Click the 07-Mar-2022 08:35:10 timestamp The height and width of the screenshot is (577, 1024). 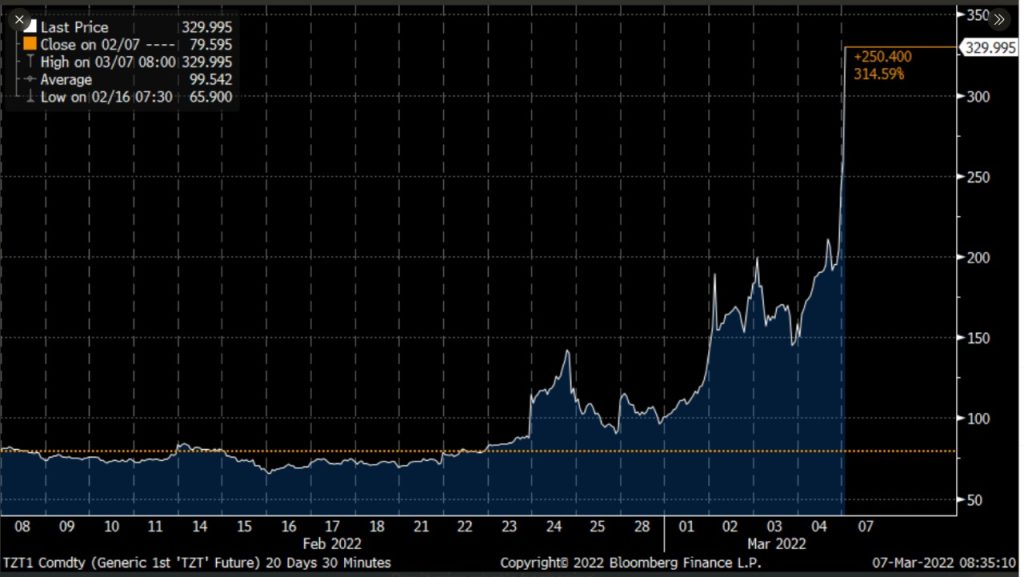(944, 563)
